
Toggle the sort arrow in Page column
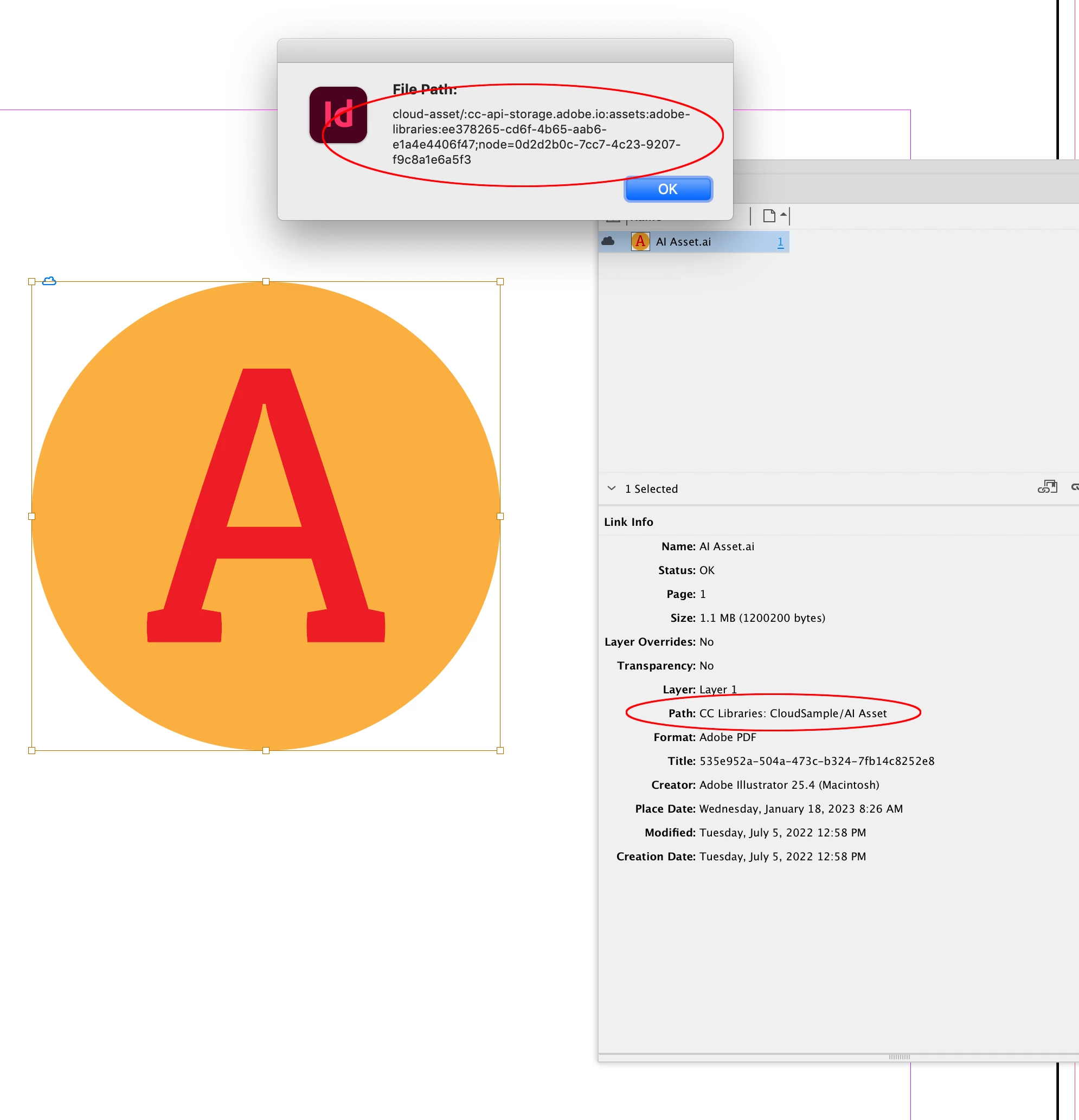[x=783, y=214]
